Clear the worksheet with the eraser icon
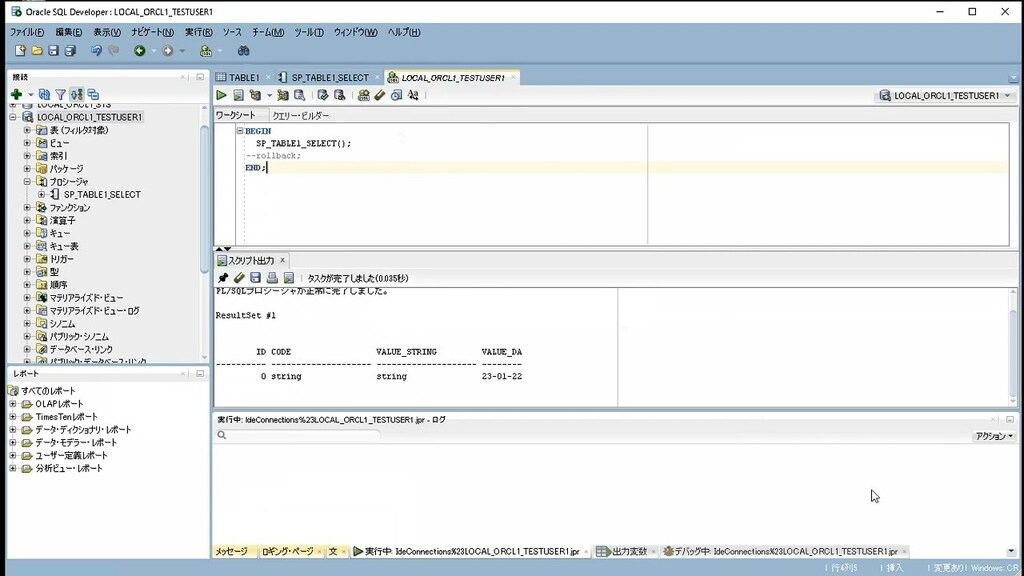The width and height of the screenshot is (1024, 576). point(380,94)
